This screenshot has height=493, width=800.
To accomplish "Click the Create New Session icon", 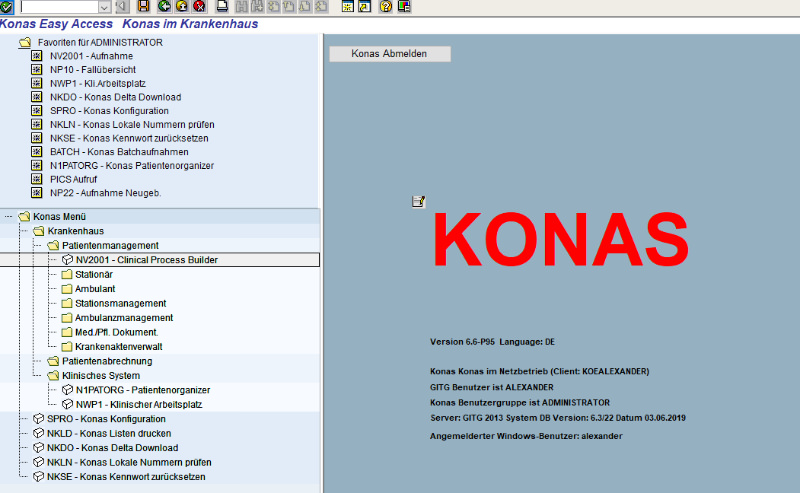I will 347,6.
